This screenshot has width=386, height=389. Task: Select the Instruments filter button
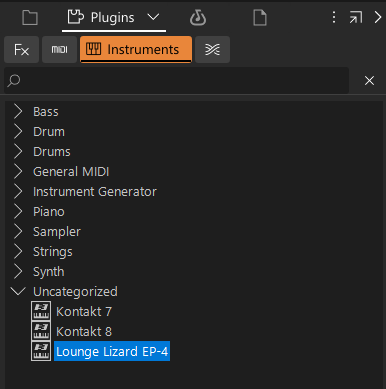coord(136,50)
